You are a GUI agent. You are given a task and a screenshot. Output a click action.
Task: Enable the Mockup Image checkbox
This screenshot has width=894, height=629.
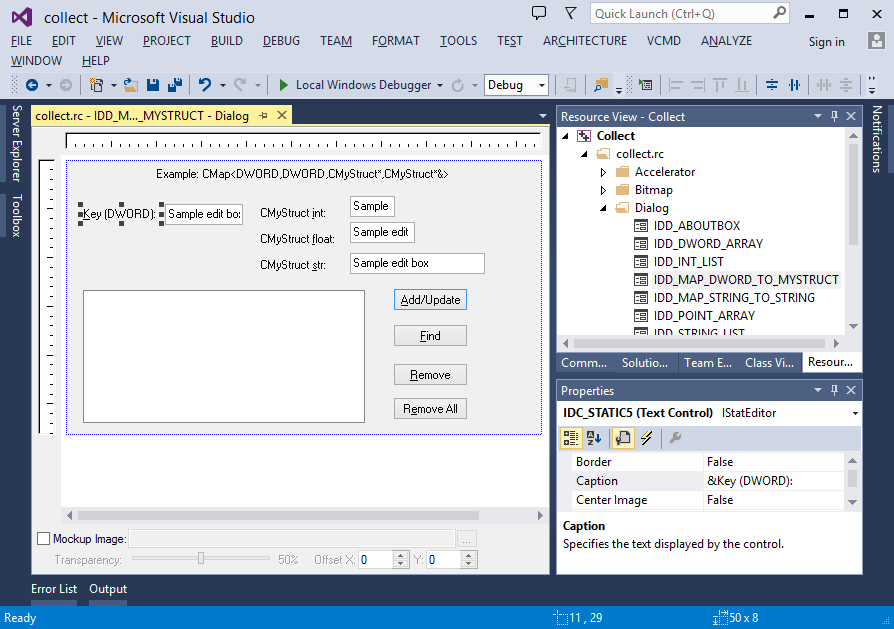(x=42, y=538)
